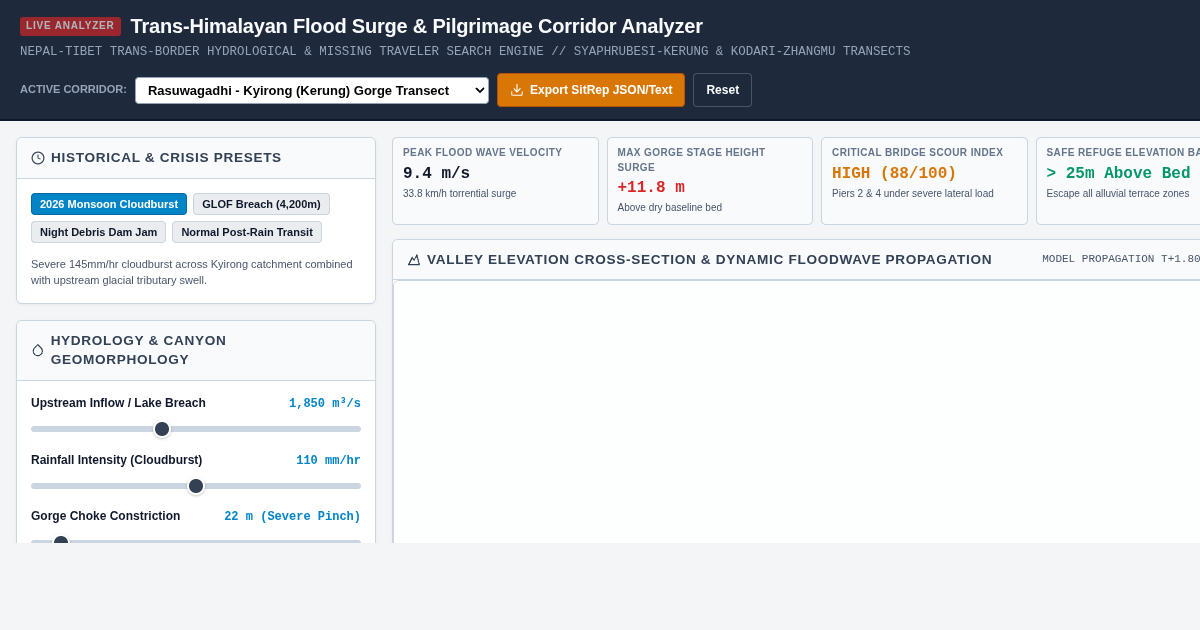Select the 2026 Monsoon Cloudburst preset
The image size is (1200, 630).
pos(109,204)
